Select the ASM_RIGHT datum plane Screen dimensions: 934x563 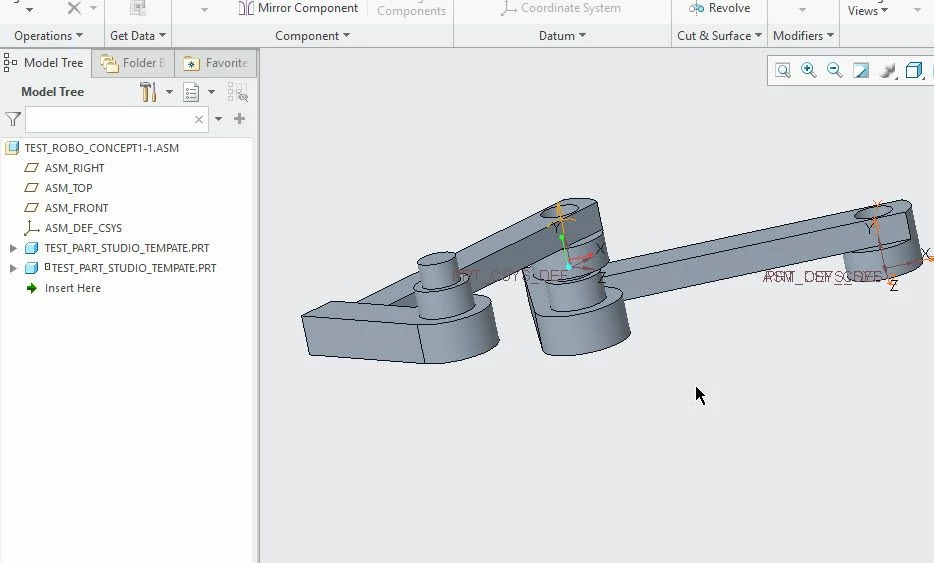point(74,168)
